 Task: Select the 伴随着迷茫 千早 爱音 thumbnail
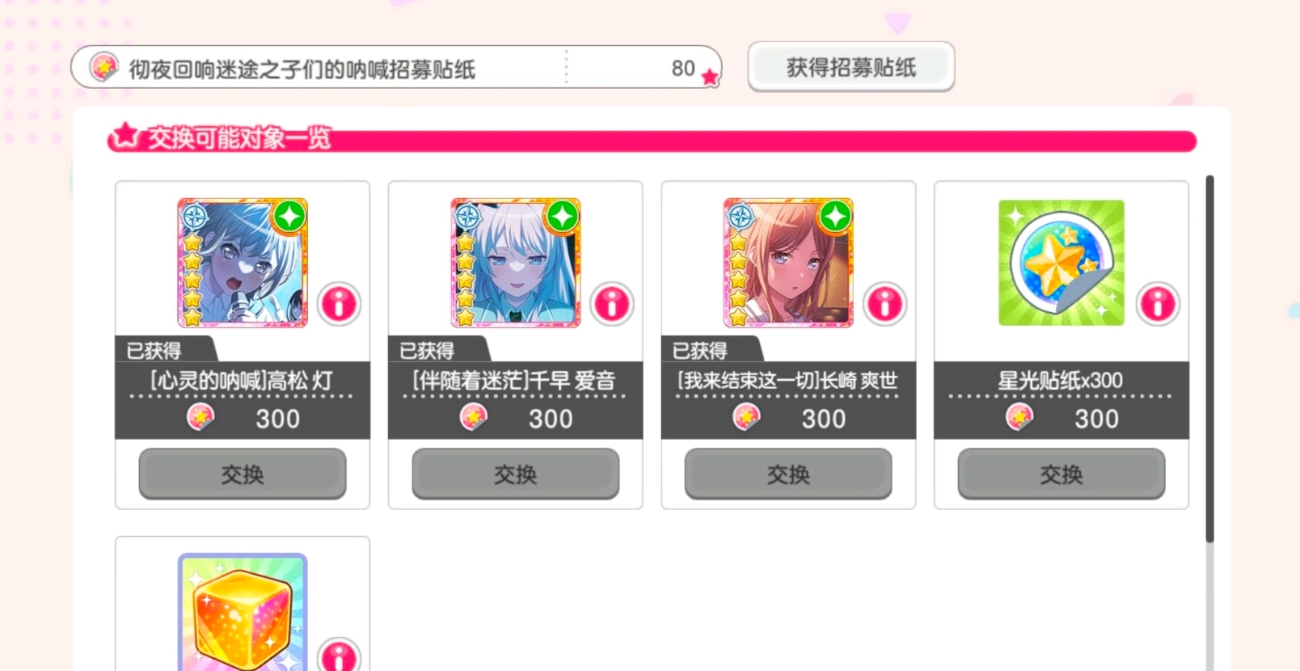(x=515, y=263)
